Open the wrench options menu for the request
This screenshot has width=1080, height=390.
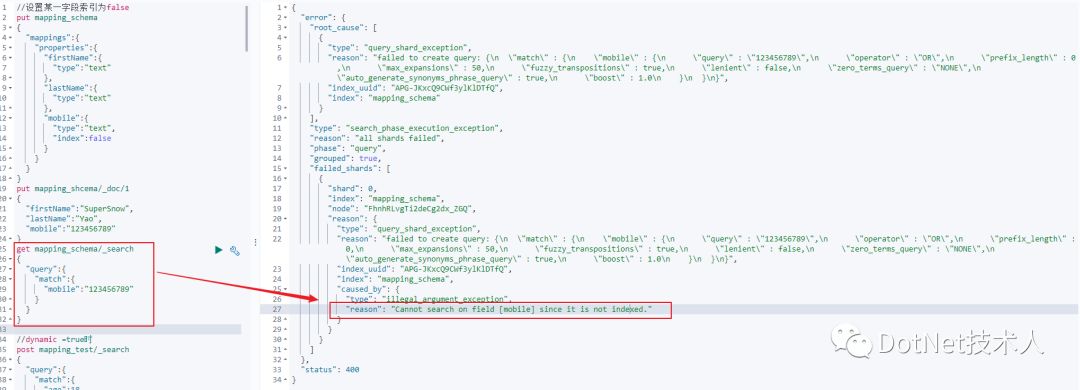234,251
